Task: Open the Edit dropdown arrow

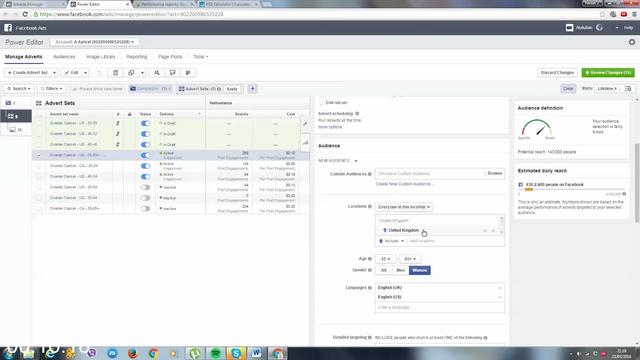Action: pyautogui.click(x=85, y=73)
